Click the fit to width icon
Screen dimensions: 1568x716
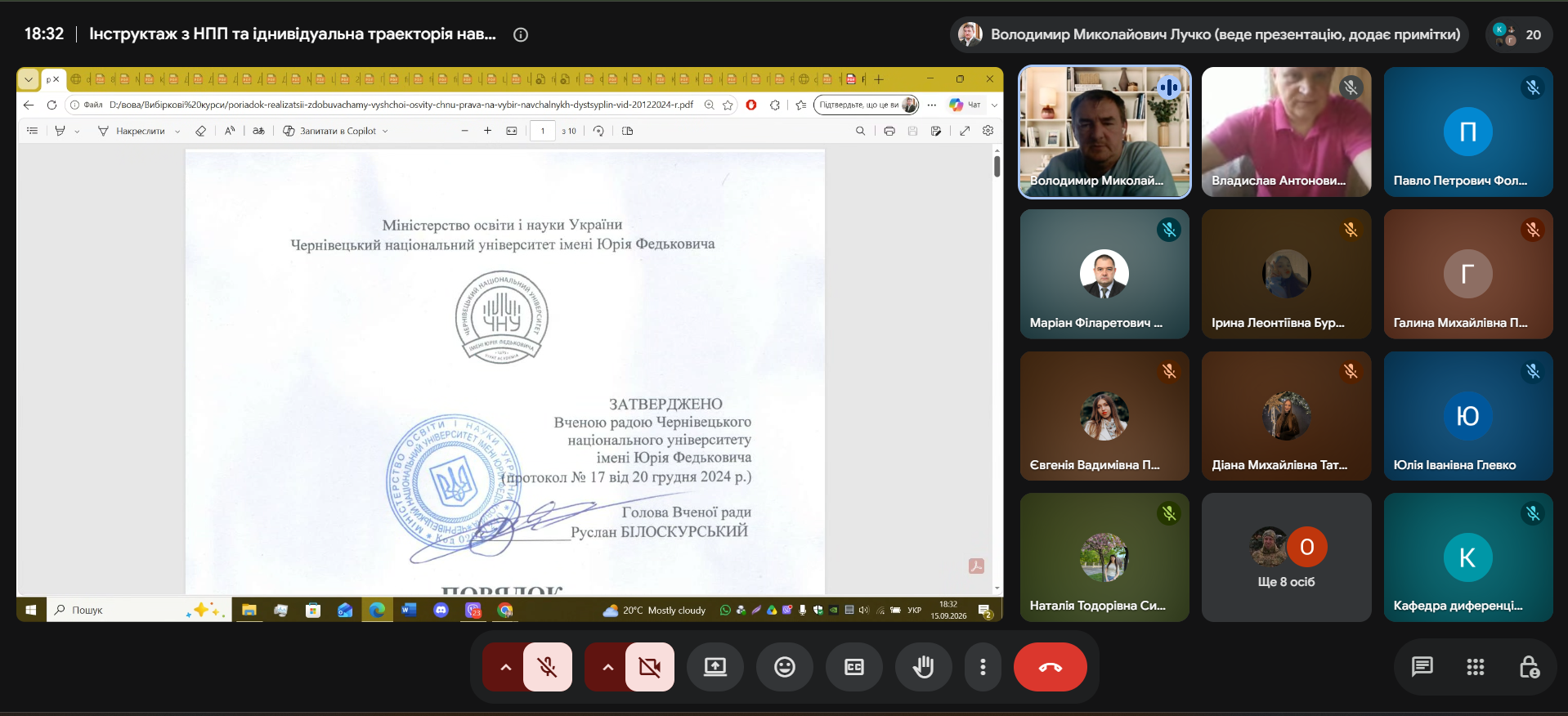tap(512, 131)
